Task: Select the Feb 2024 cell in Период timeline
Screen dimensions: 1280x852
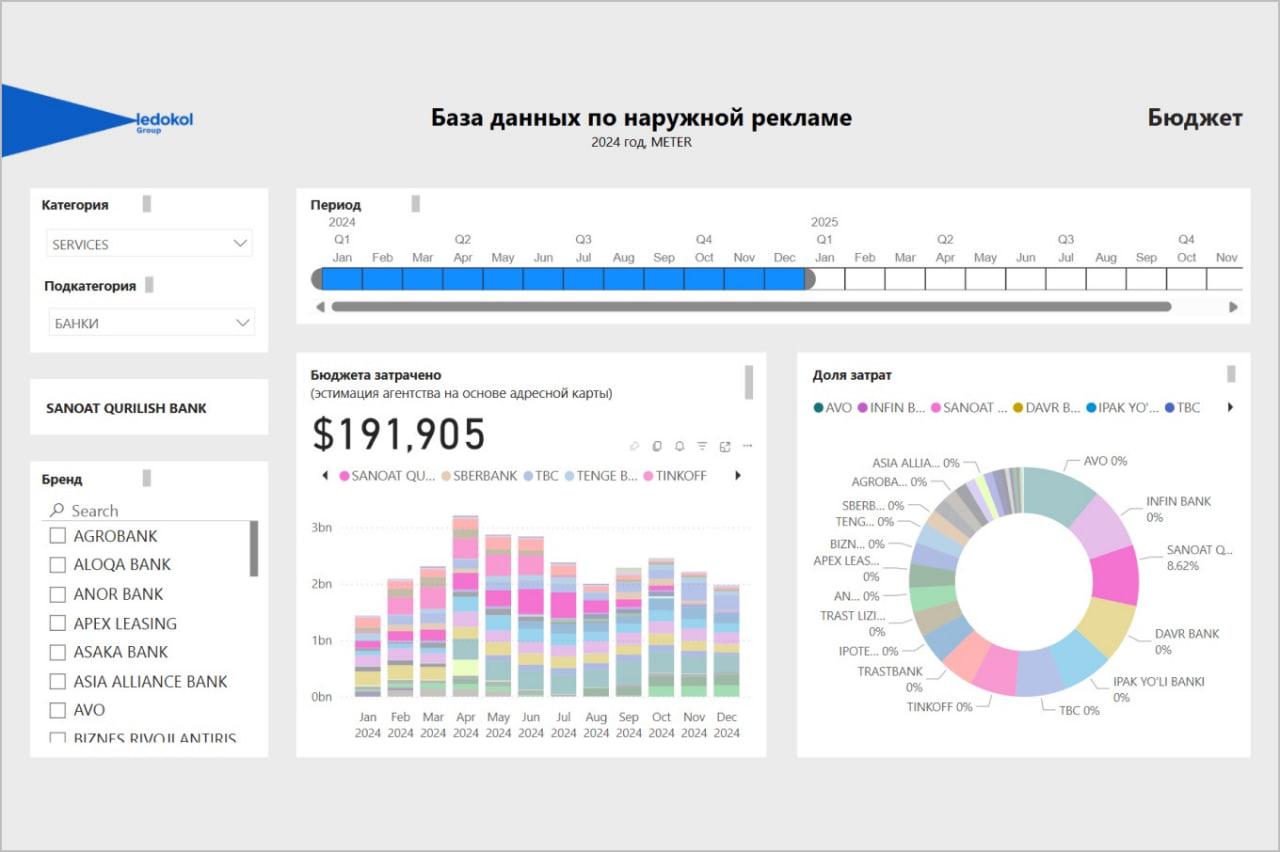Action: (382, 279)
